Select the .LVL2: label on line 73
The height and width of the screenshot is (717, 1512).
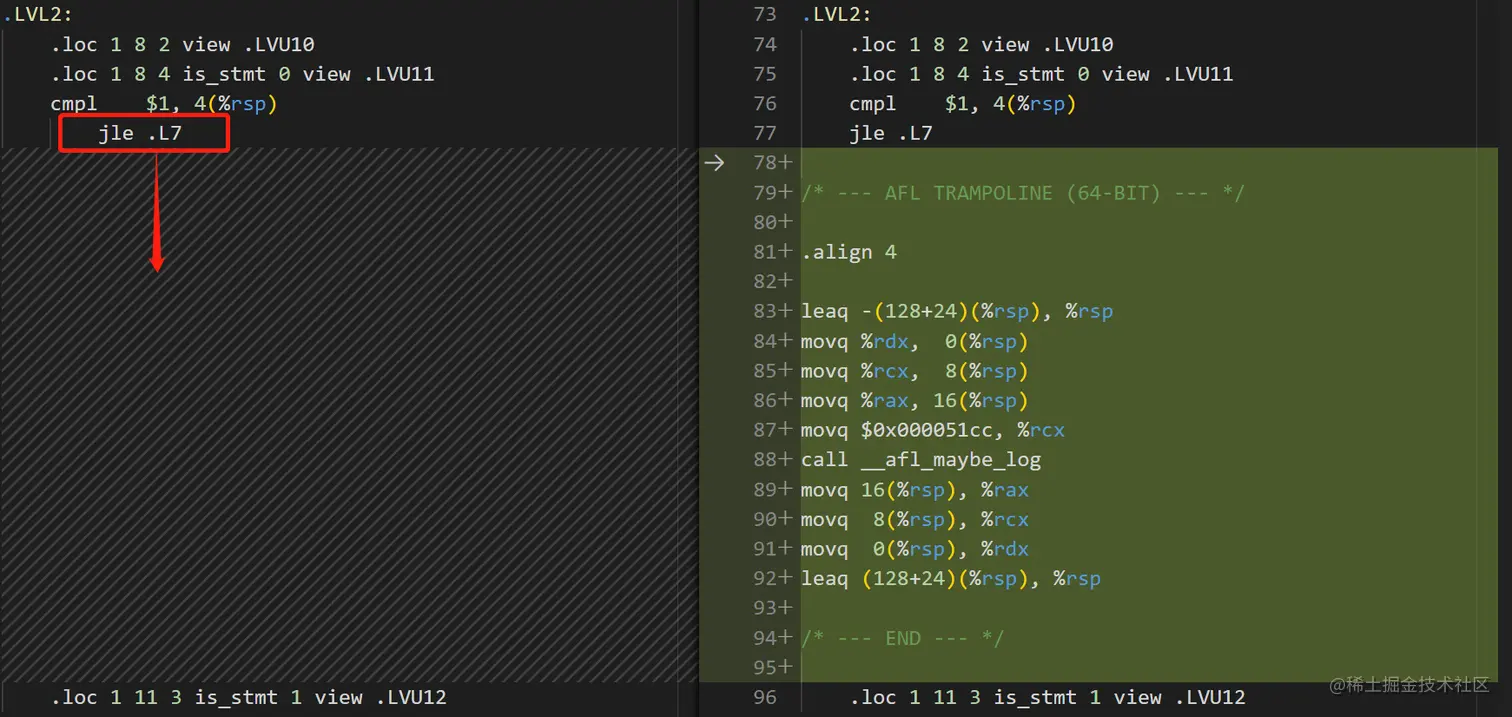pos(836,14)
